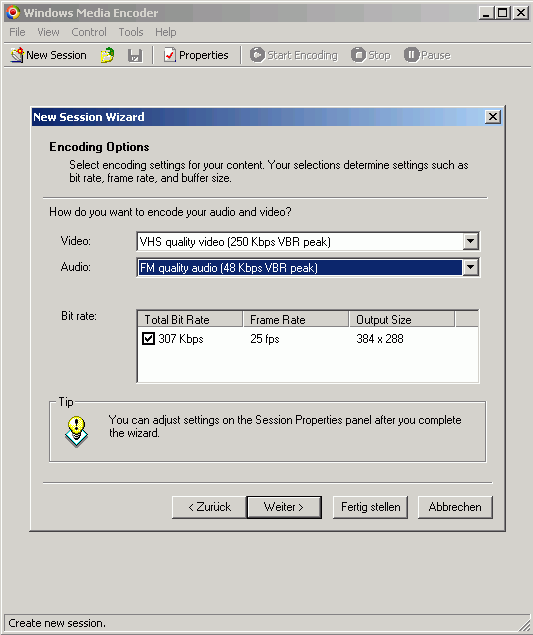Click the Windows Media Encoder title bar logo
533x635 pixels.
click(13, 13)
